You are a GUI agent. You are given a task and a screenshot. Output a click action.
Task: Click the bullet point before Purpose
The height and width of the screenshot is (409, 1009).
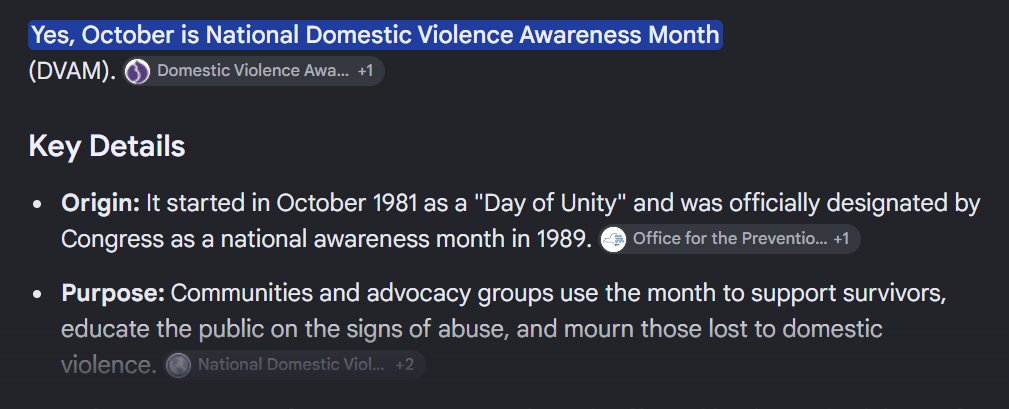point(37,294)
